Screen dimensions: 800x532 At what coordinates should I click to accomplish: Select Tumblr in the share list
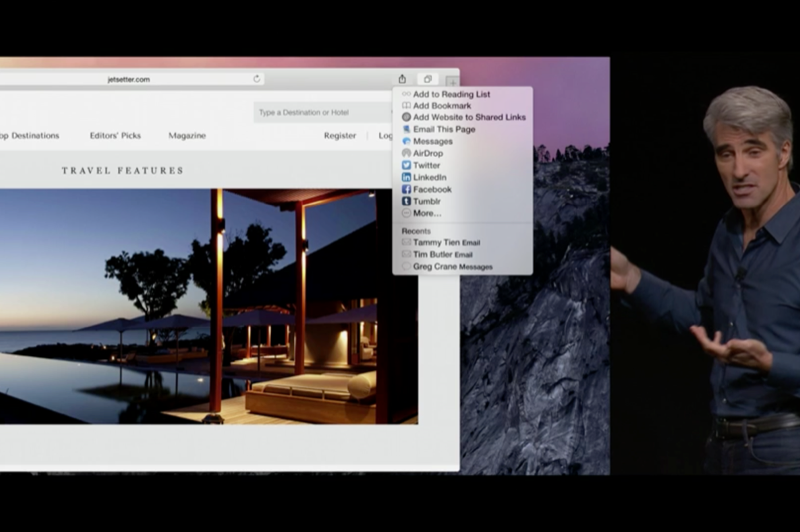[x=426, y=201]
